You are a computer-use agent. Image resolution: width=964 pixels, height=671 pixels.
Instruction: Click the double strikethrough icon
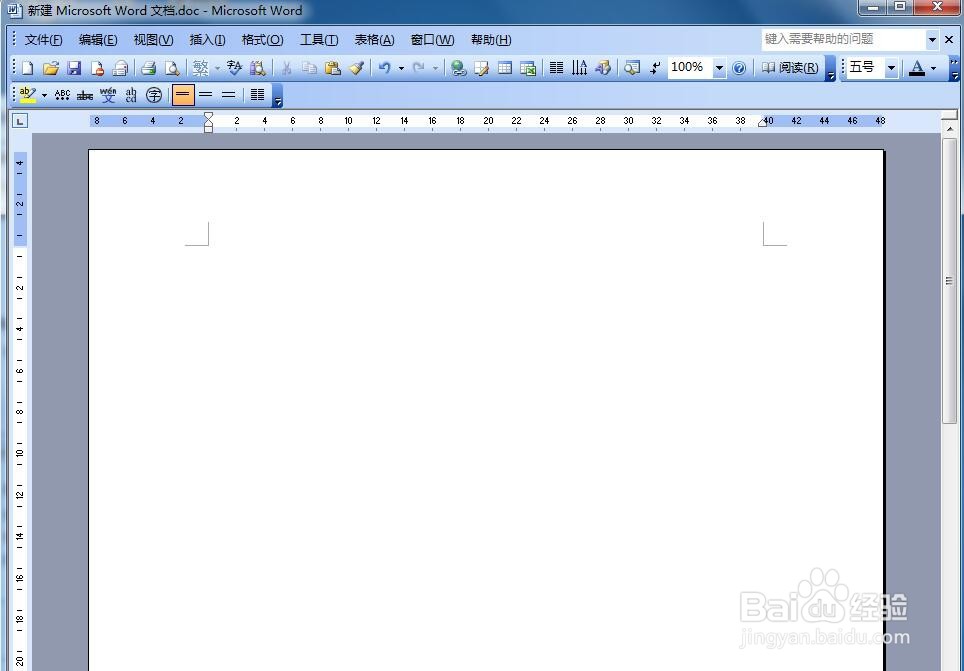[x=85, y=95]
